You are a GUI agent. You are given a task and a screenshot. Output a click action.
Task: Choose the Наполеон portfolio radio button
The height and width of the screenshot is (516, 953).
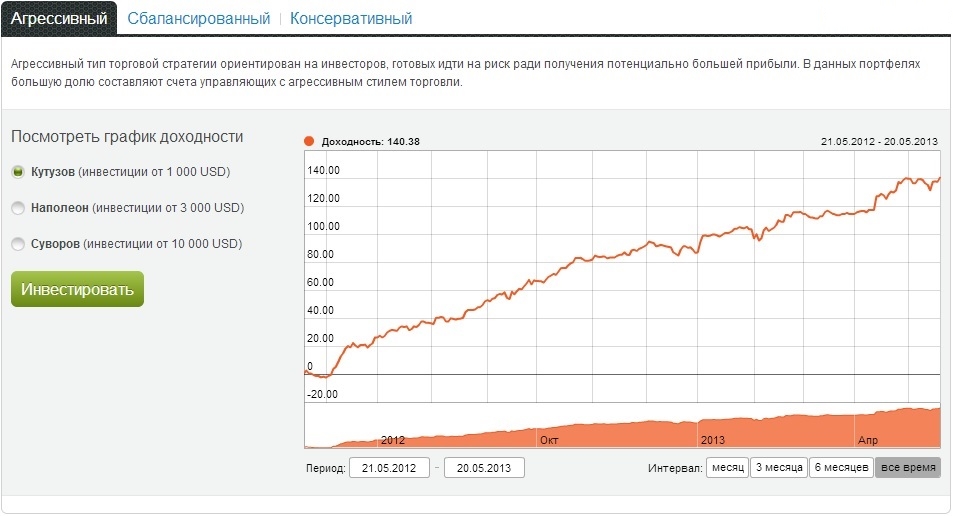click(18, 208)
